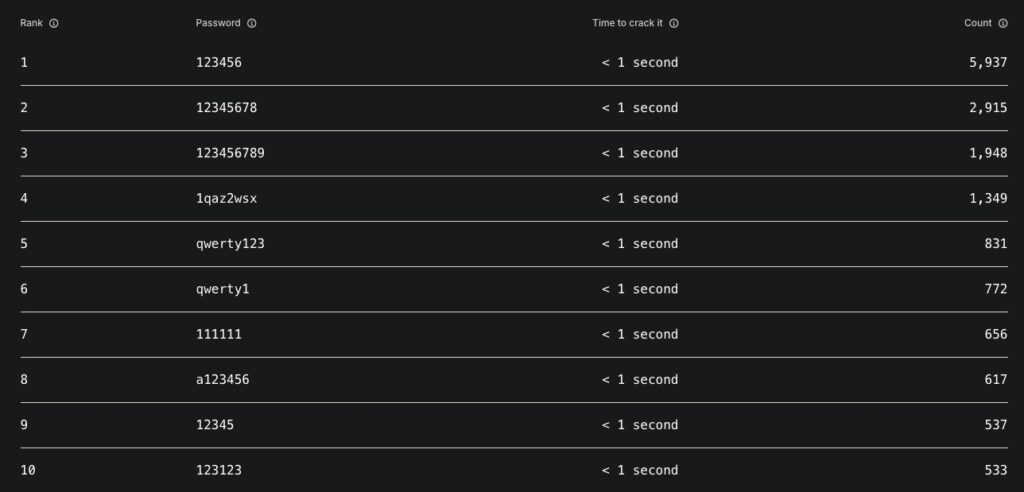The width and height of the screenshot is (1024, 492).
Task: Click the count value 5,937
Action: click(x=988, y=63)
